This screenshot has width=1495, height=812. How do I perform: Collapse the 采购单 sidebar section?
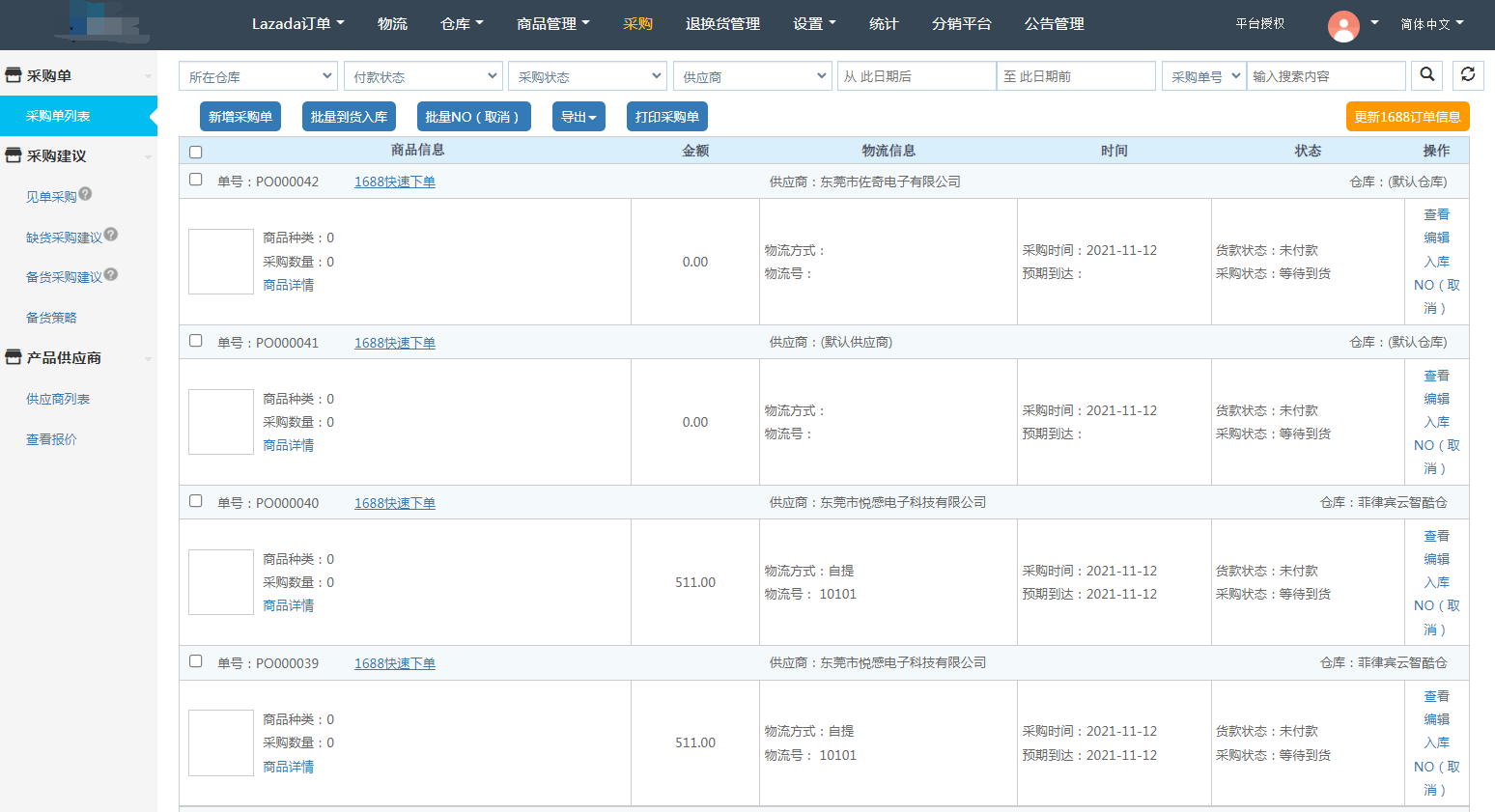[x=148, y=76]
